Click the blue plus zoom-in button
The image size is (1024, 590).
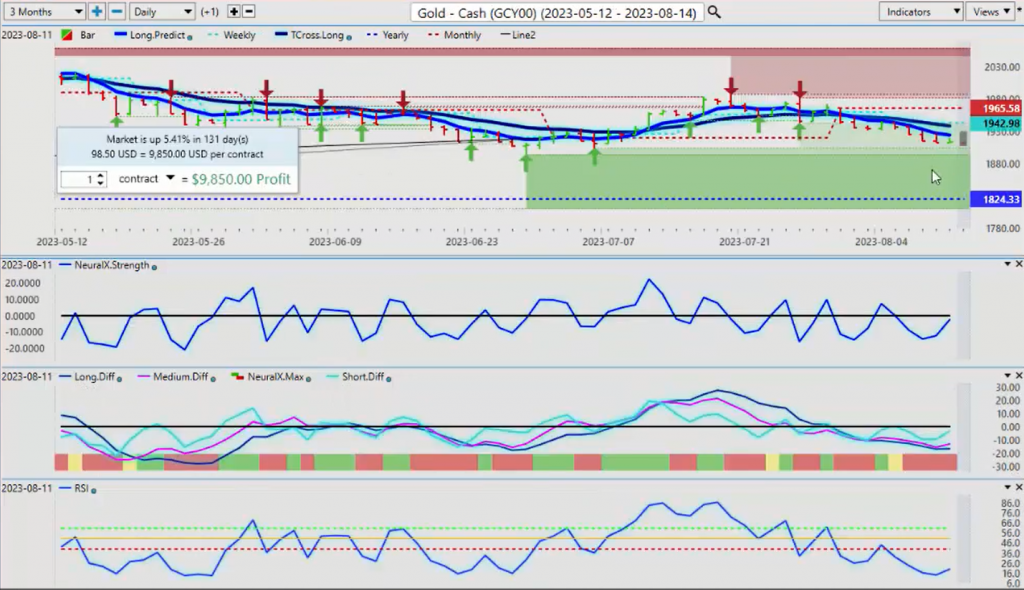(x=97, y=11)
